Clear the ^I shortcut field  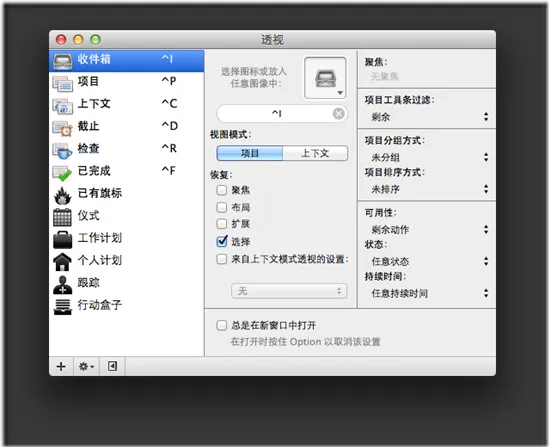(338, 113)
